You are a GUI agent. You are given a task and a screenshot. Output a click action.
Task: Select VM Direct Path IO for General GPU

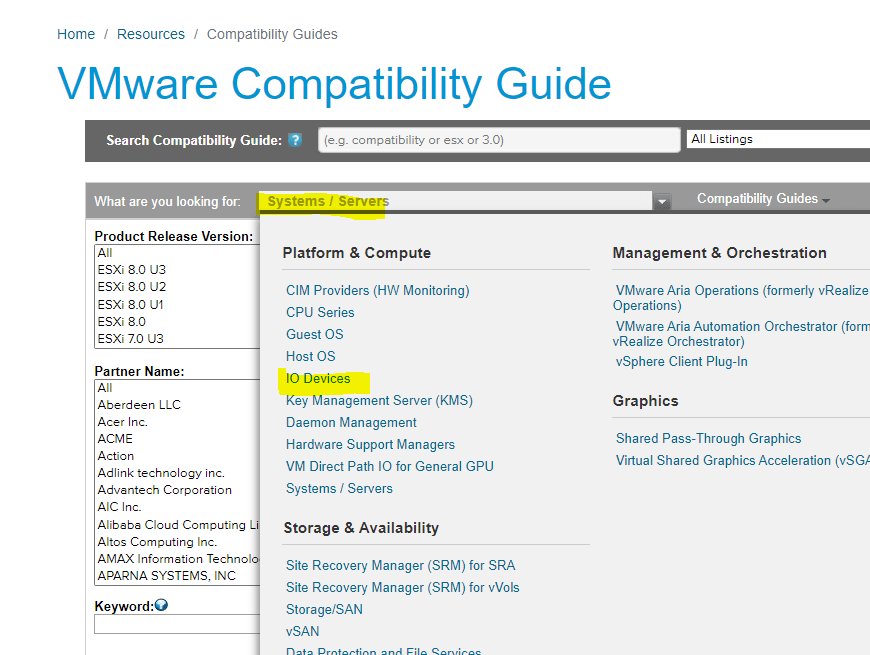[x=390, y=466]
